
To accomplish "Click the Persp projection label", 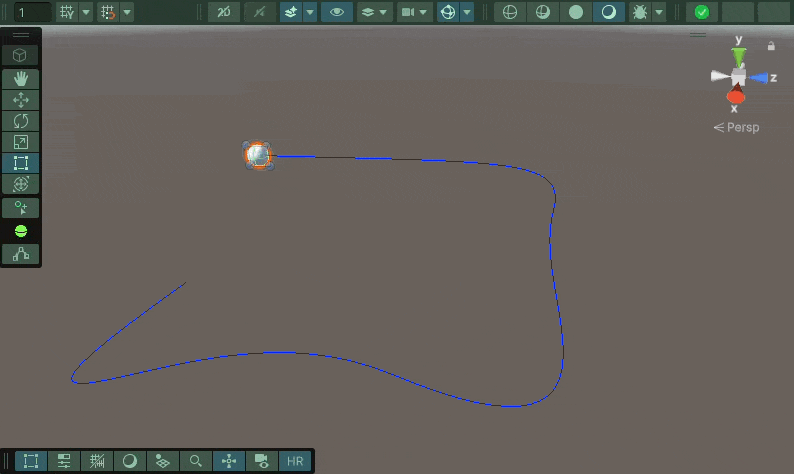I will pos(735,127).
